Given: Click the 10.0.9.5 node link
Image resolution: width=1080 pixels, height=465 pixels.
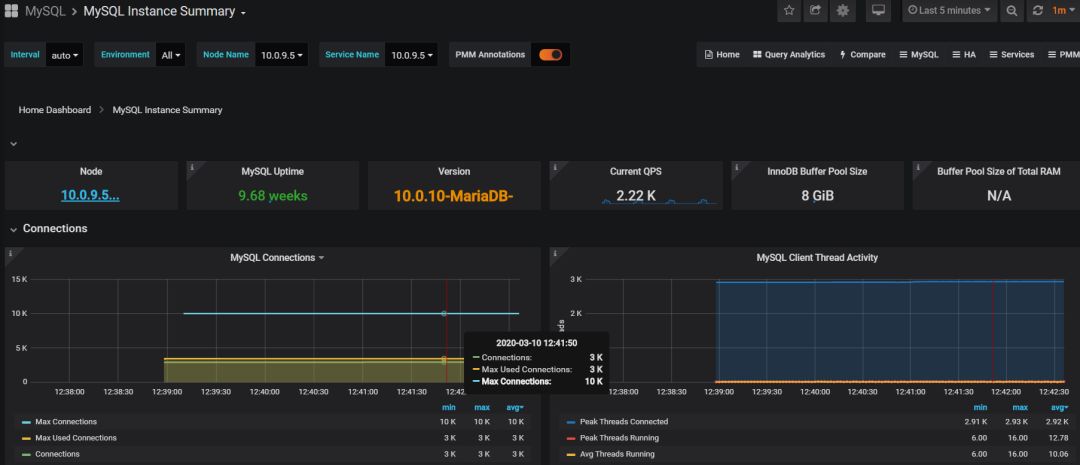Looking at the screenshot, I should (x=90, y=196).
